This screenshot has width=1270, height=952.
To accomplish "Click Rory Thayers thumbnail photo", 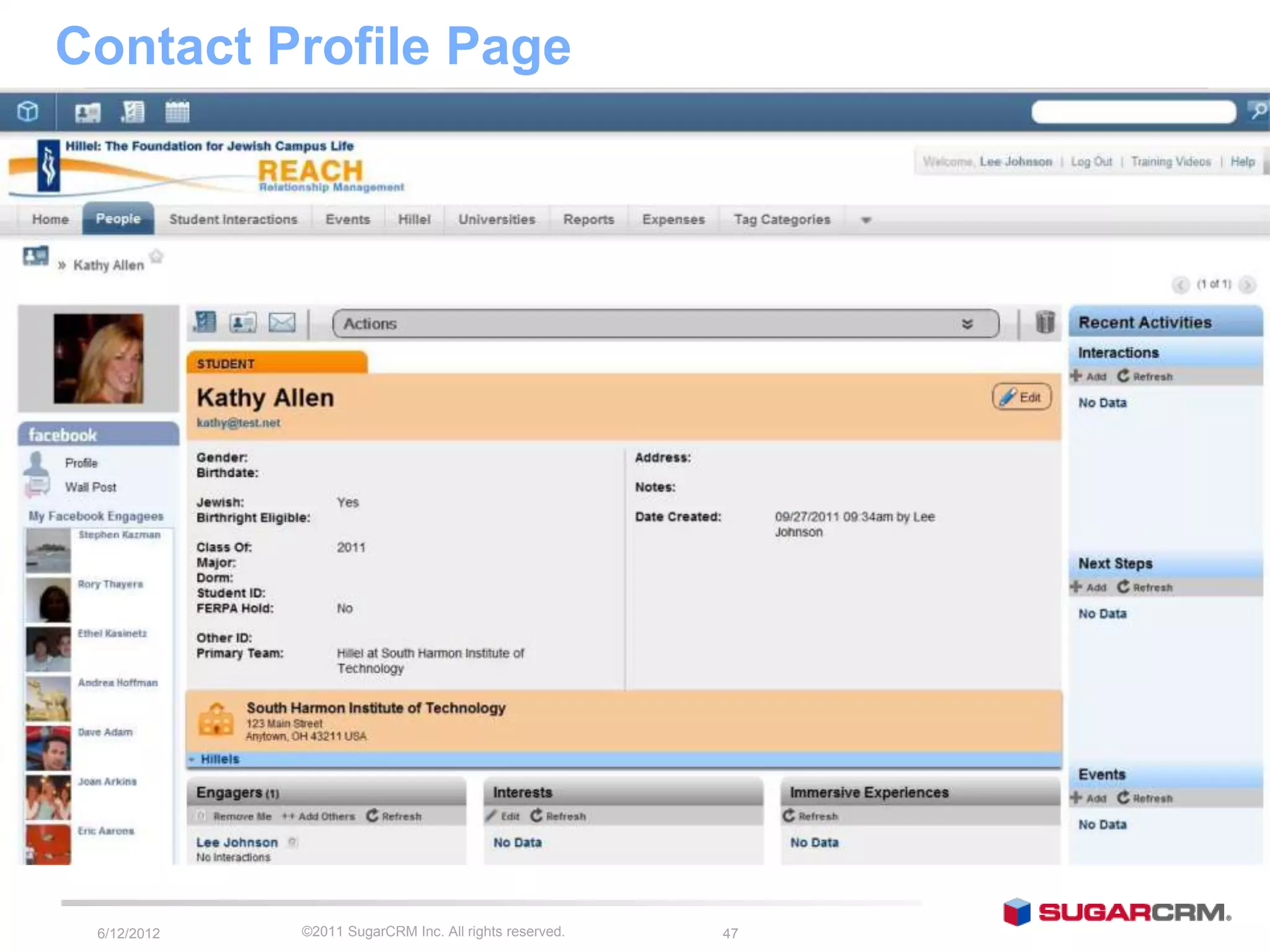I will click(48, 600).
